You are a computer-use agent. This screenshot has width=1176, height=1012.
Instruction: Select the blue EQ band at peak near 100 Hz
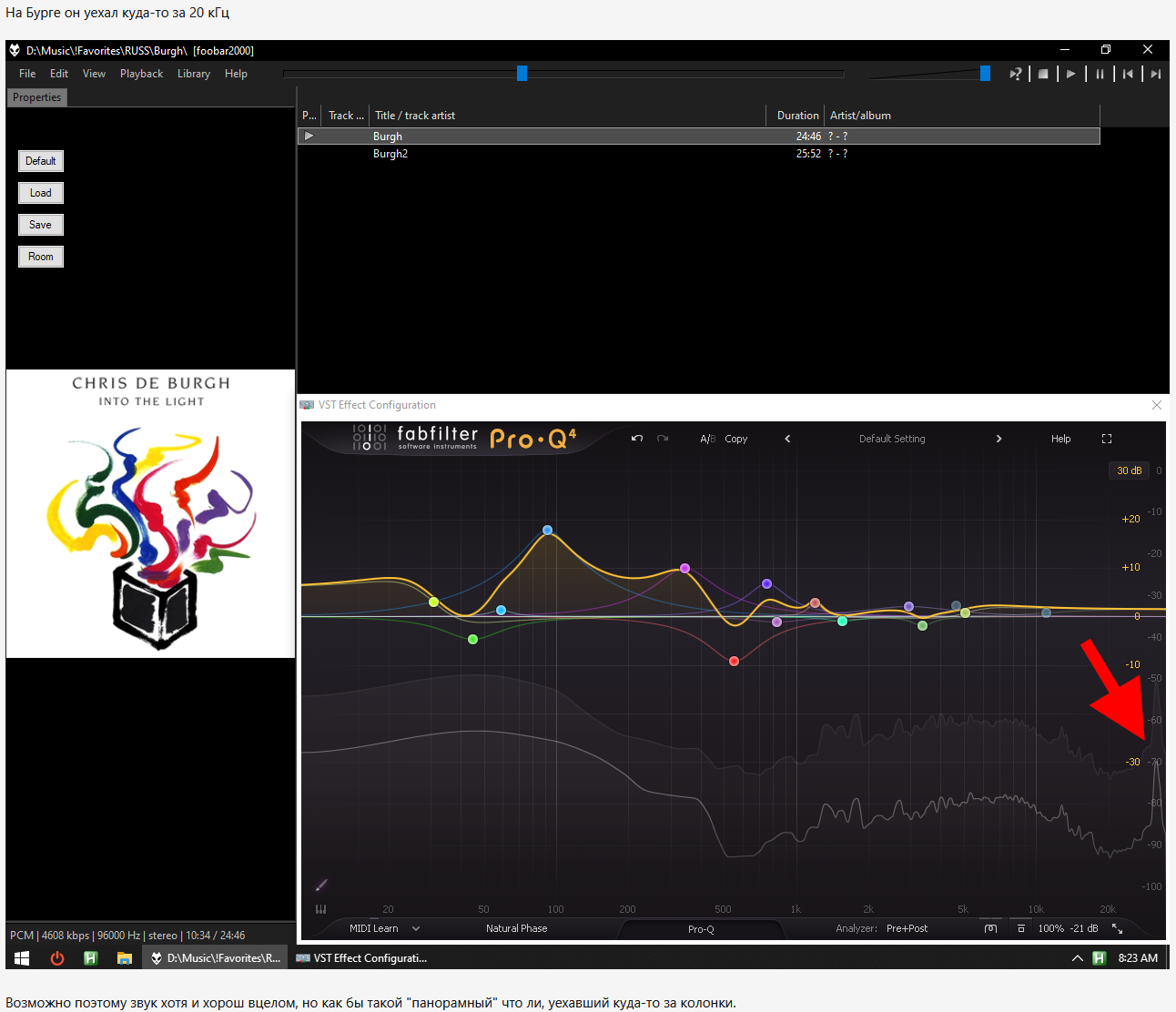tap(547, 530)
